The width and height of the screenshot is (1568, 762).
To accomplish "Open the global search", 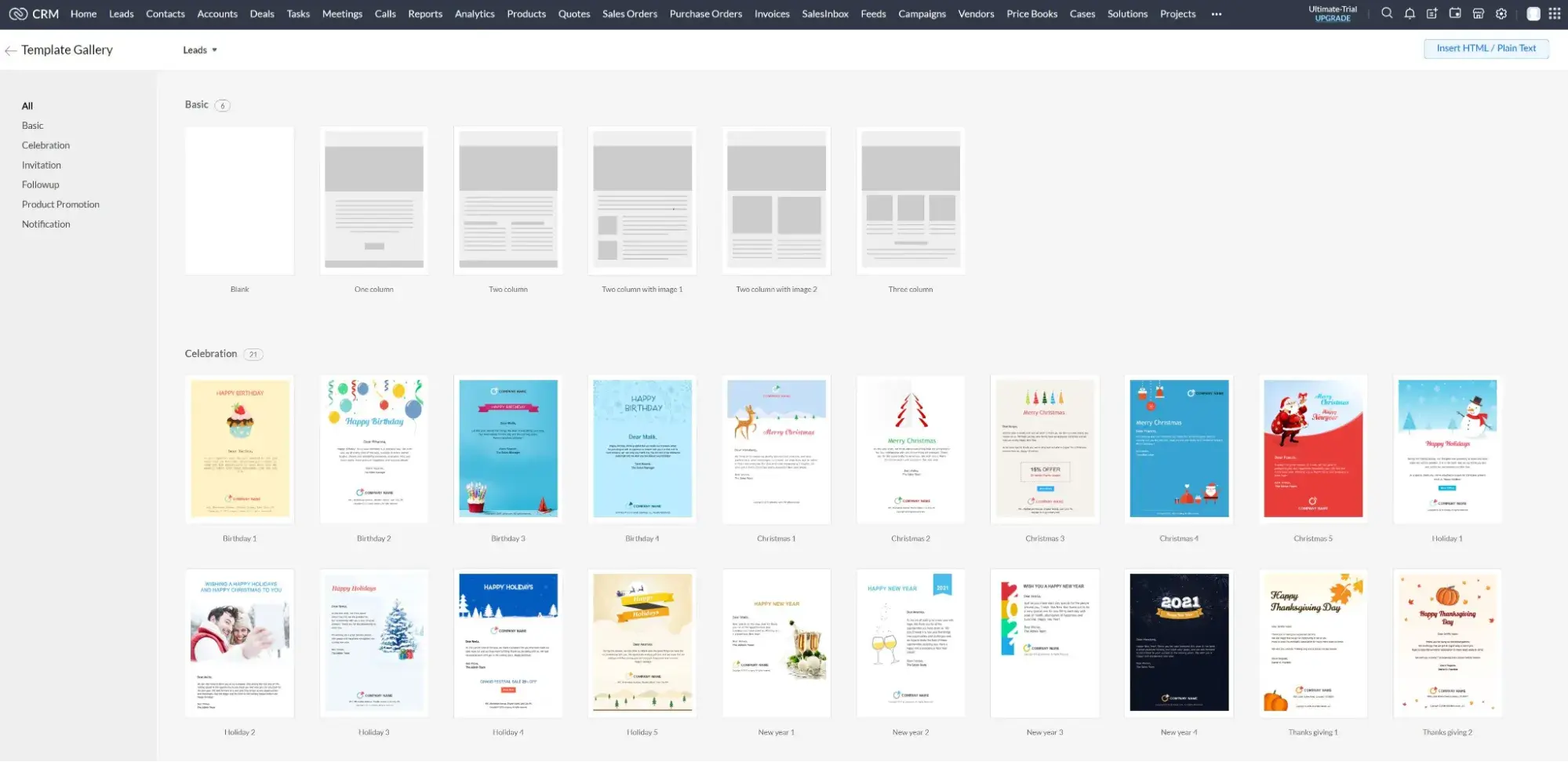I will (1387, 13).
